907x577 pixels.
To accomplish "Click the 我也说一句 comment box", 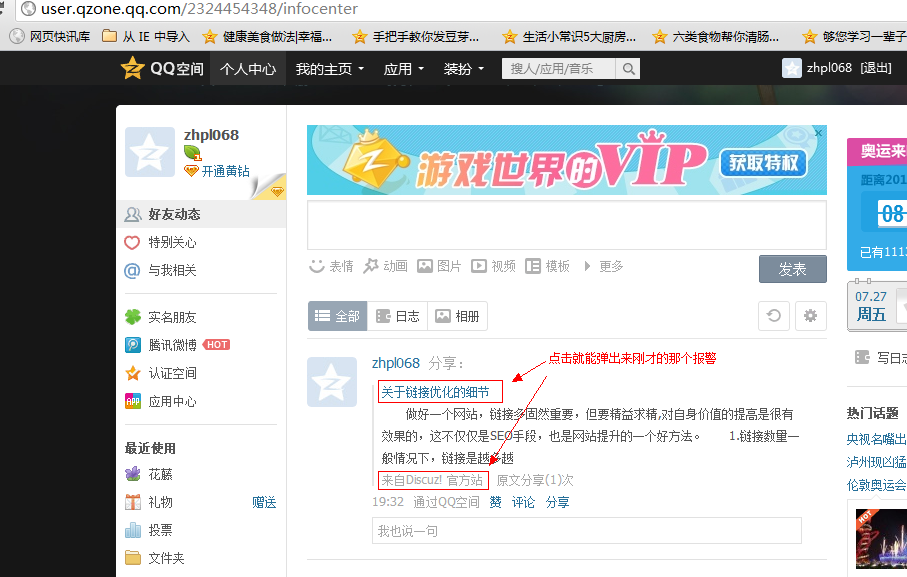I will pyautogui.click(x=587, y=531).
